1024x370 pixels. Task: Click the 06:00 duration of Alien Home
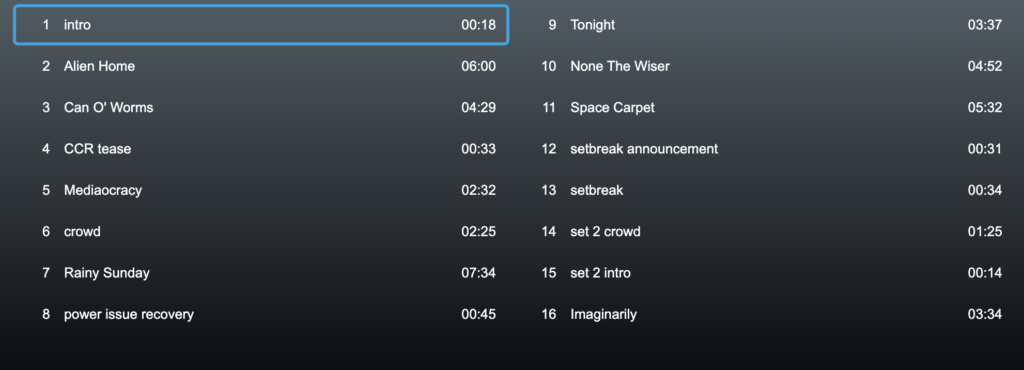click(479, 67)
